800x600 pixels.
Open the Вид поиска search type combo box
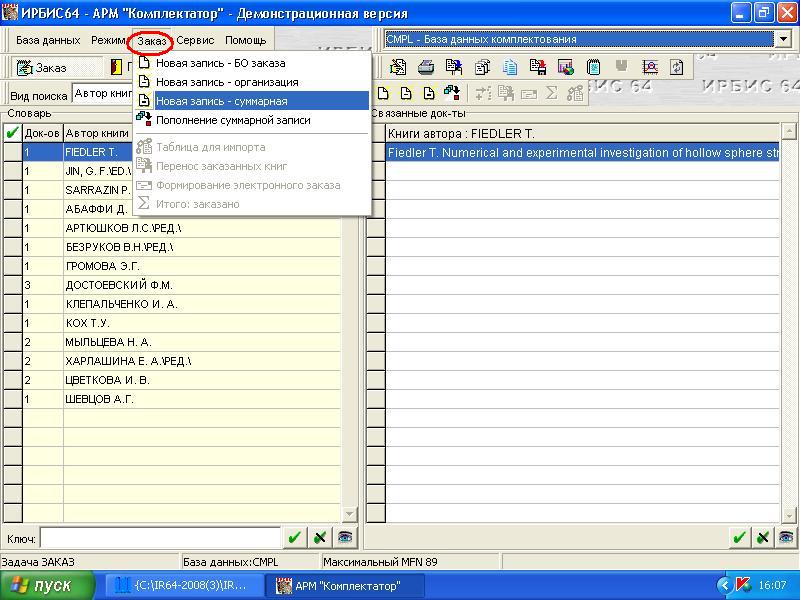102,94
